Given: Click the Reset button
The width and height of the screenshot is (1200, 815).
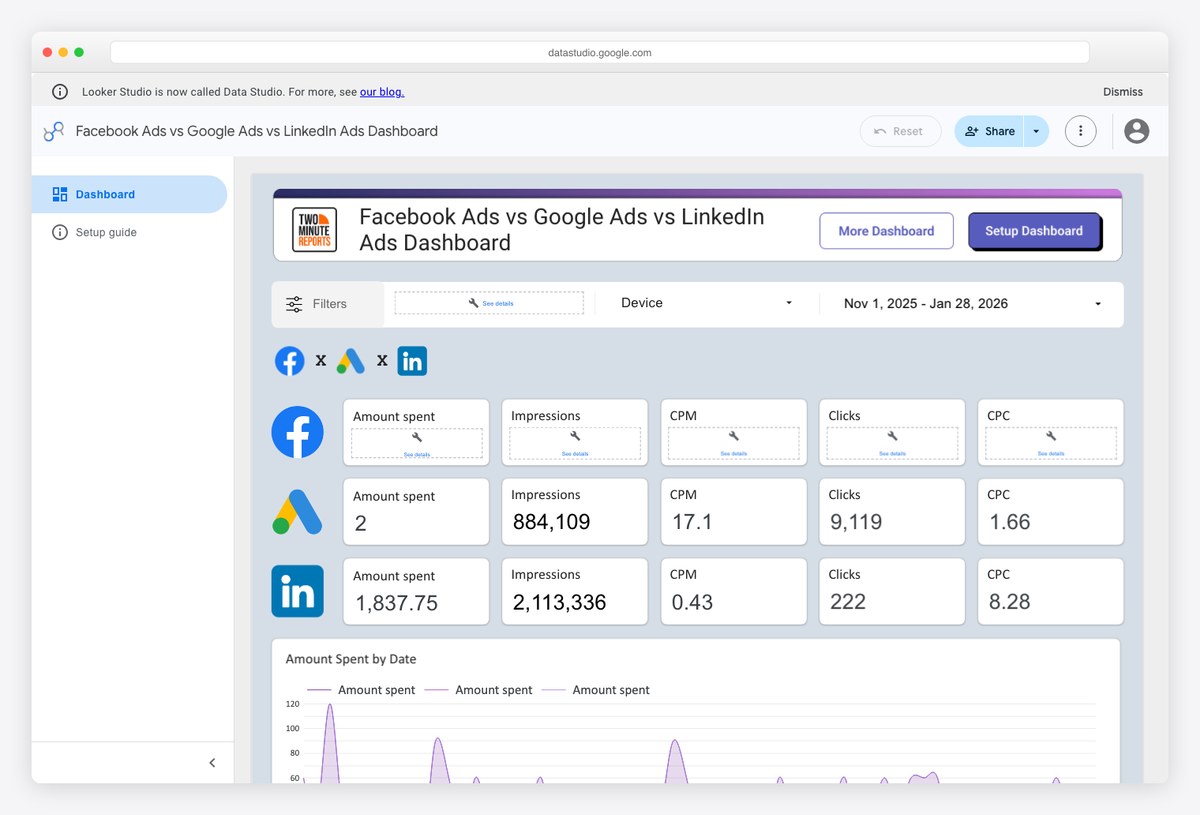Looking at the screenshot, I should coord(900,131).
